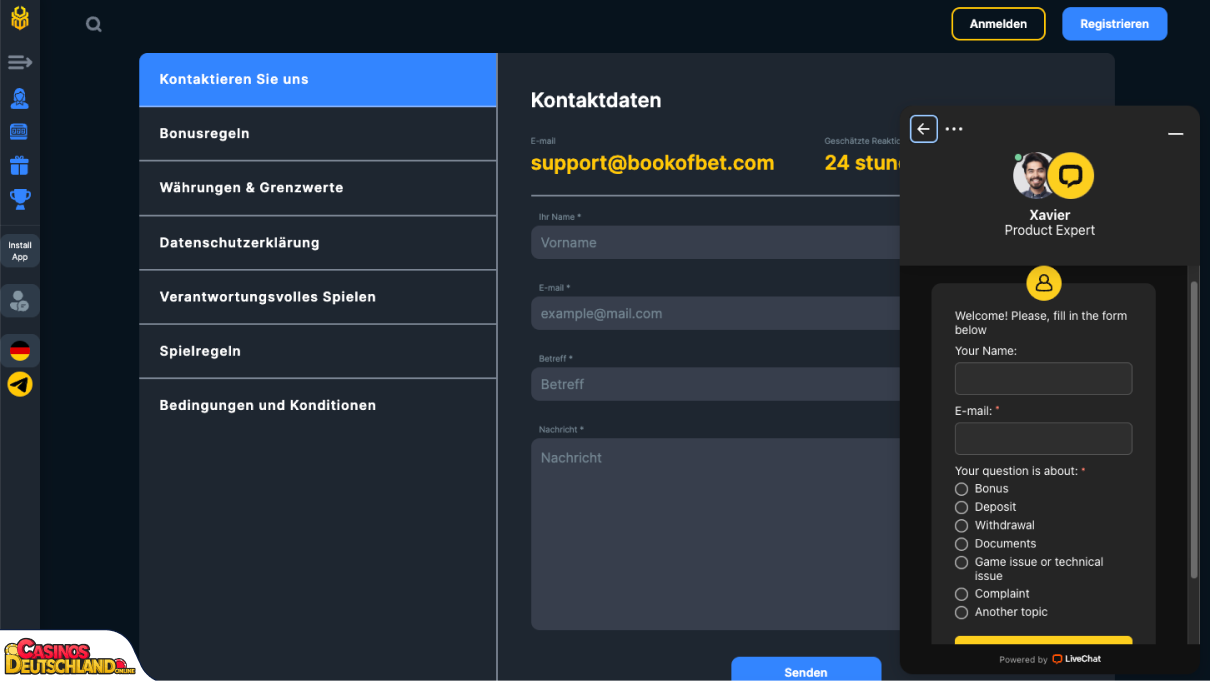The height and width of the screenshot is (681, 1210).
Task: Open Verantwortungsvolles Spielen menu item
Action: 317,297
